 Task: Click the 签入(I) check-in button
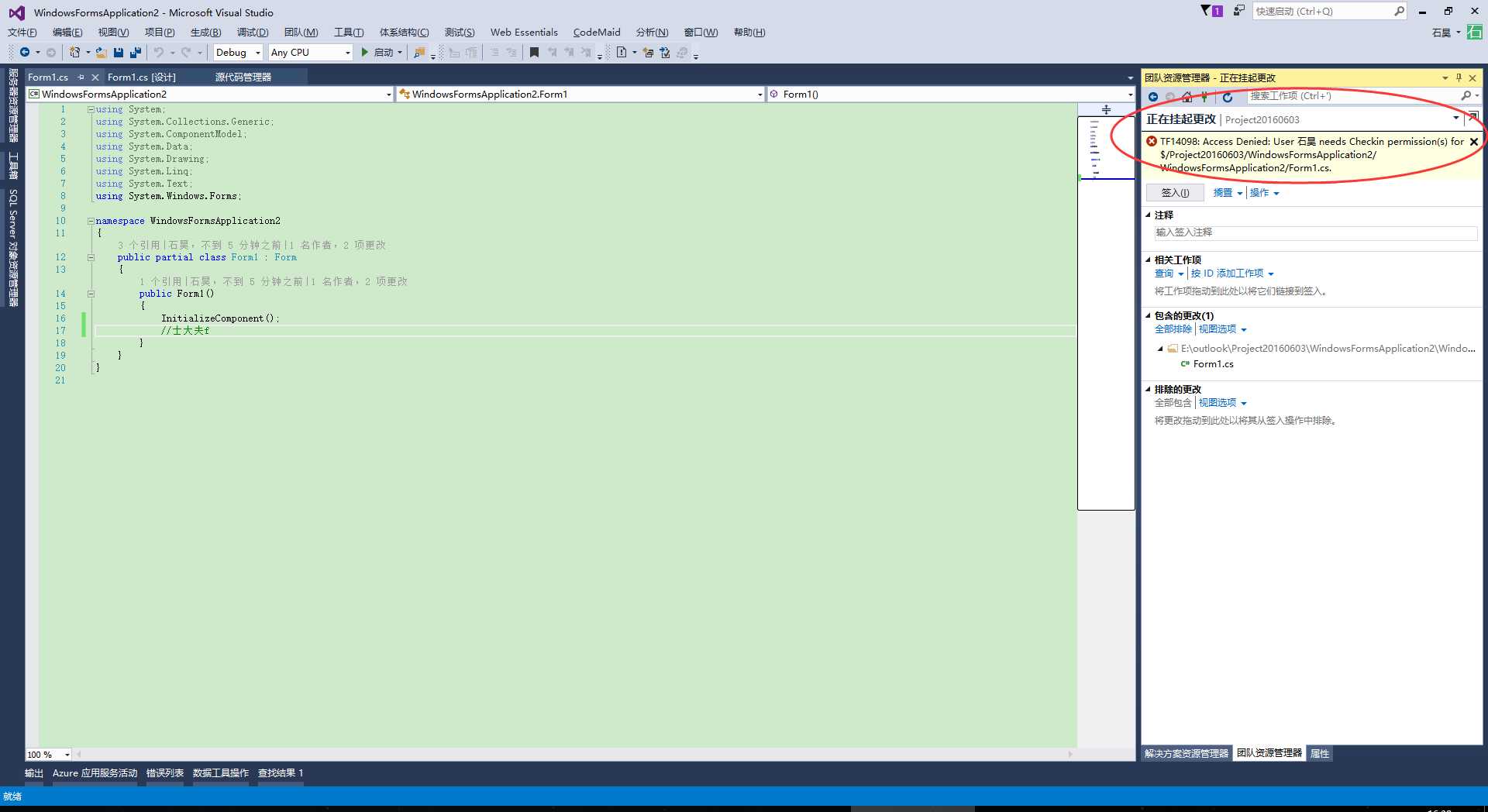pyautogui.click(x=1175, y=193)
